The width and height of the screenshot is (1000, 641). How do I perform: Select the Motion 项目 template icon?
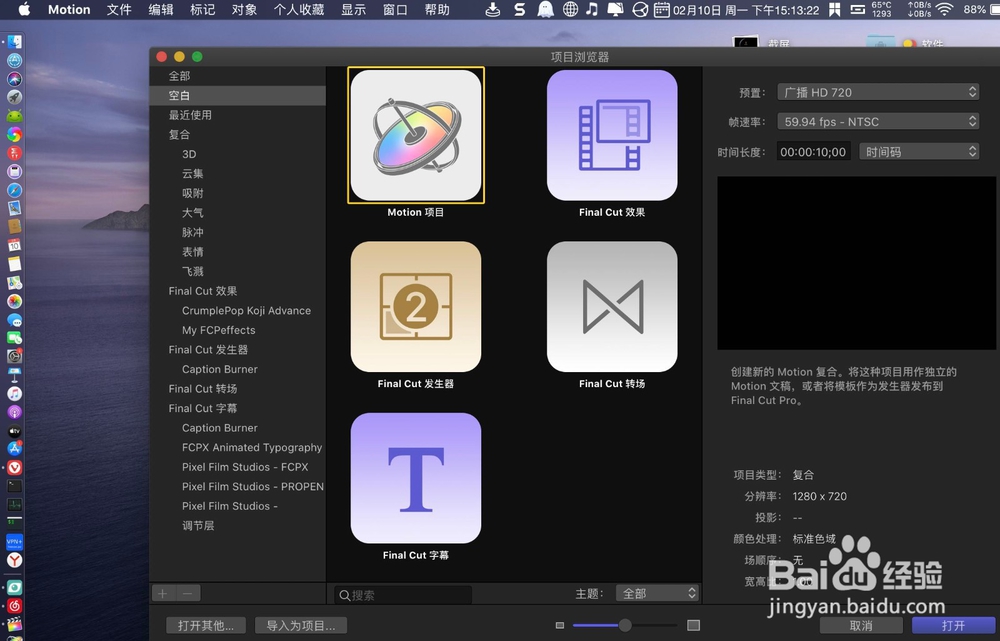(416, 135)
